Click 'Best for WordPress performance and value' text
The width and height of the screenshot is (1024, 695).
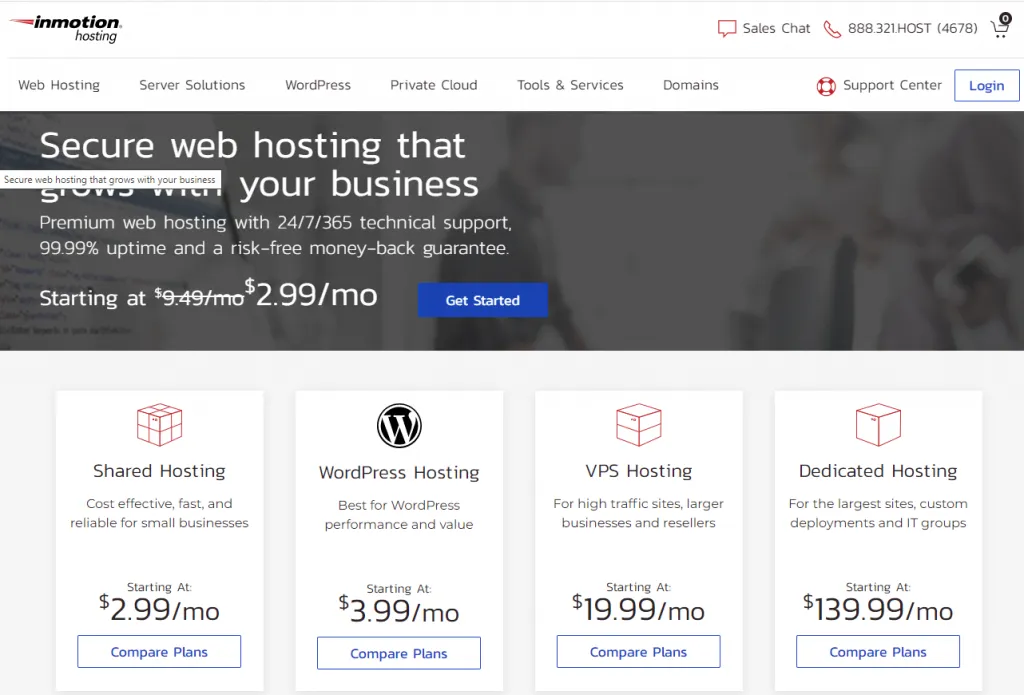(399, 515)
